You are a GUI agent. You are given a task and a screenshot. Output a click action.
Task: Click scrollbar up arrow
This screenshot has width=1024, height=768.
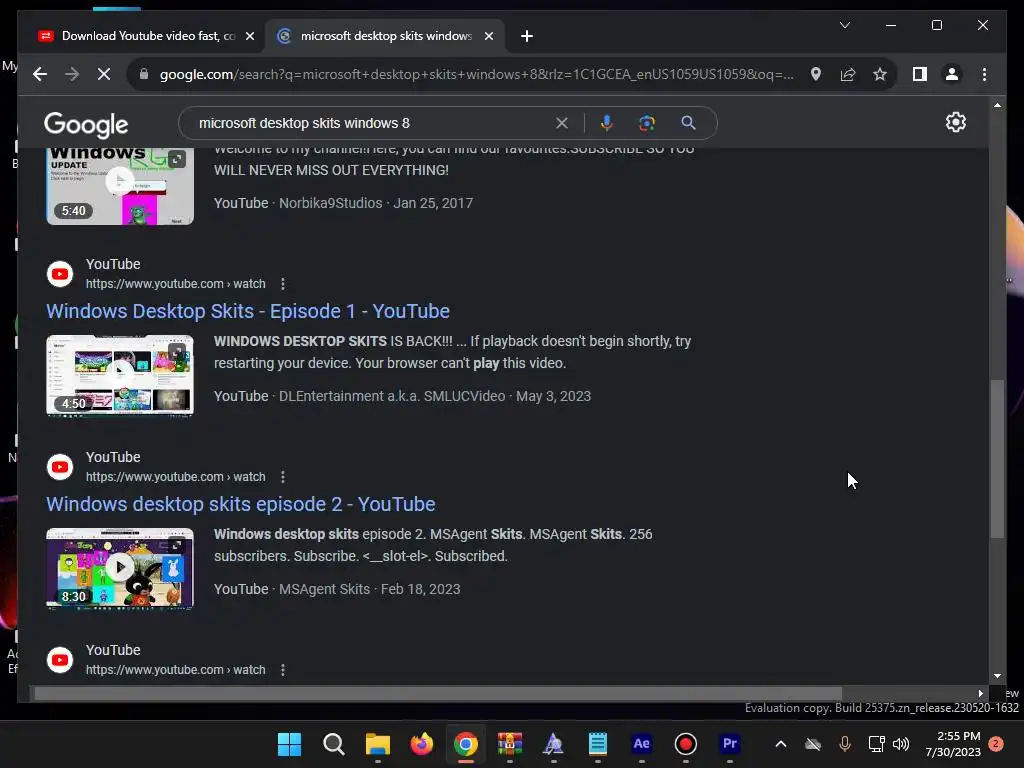pos(997,104)
